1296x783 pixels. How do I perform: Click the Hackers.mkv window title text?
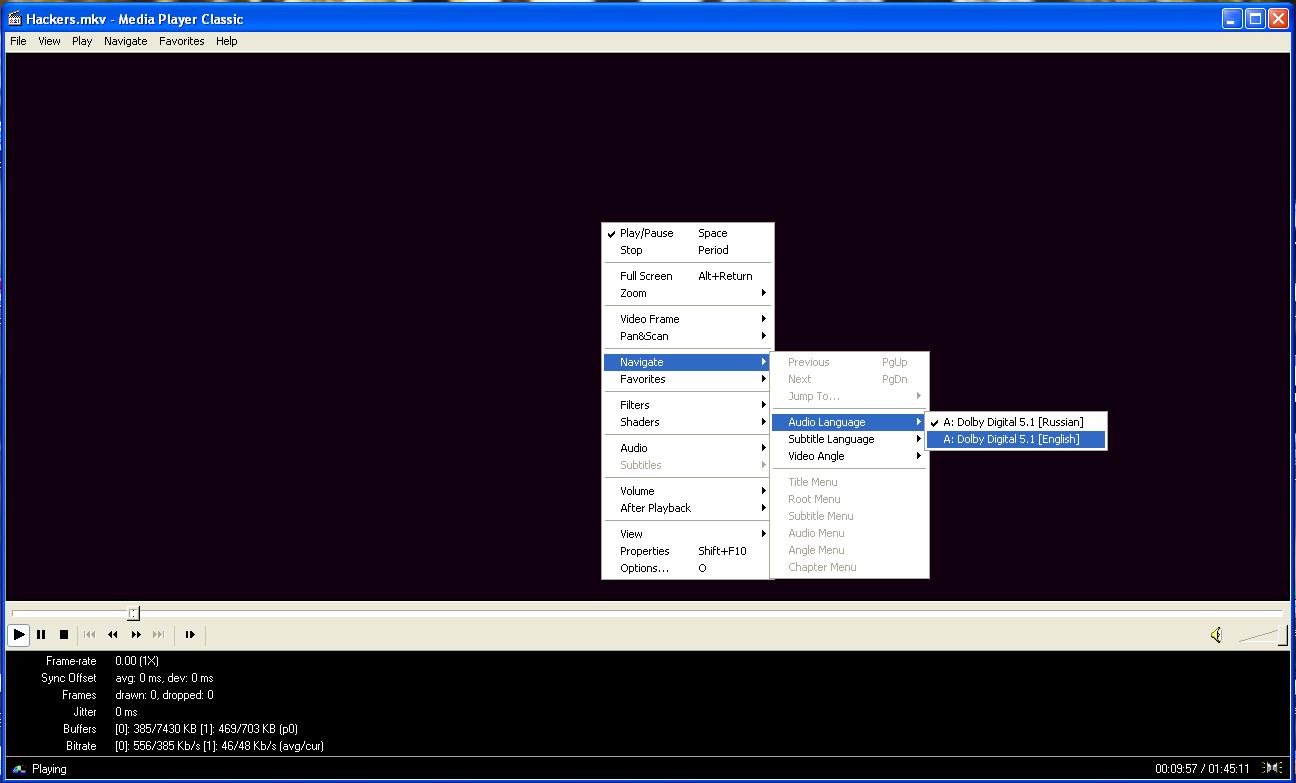pyautogui.click(x=135, y=19)
